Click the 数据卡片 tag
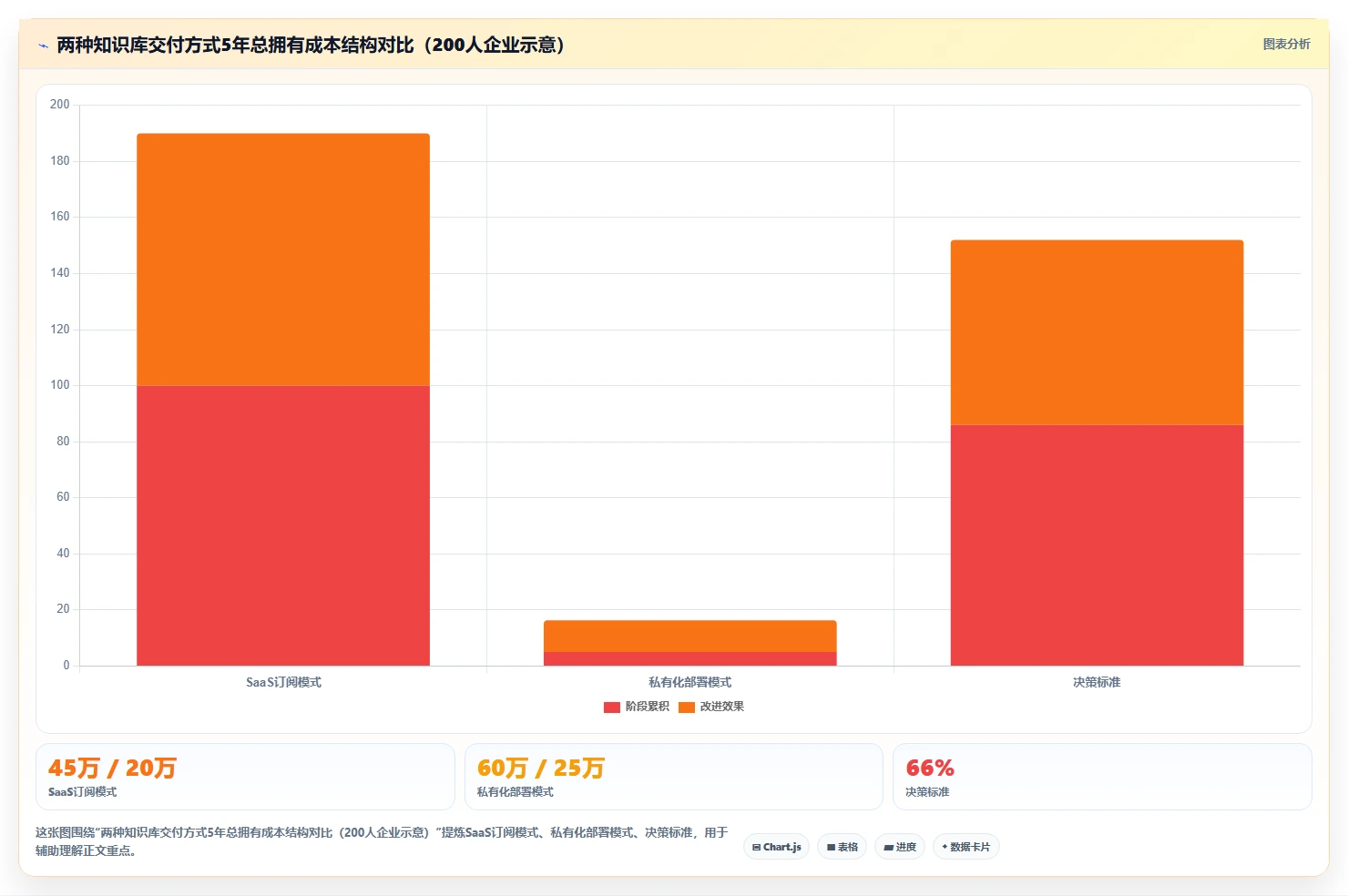 pyautogui.click(x=966, y=847)
